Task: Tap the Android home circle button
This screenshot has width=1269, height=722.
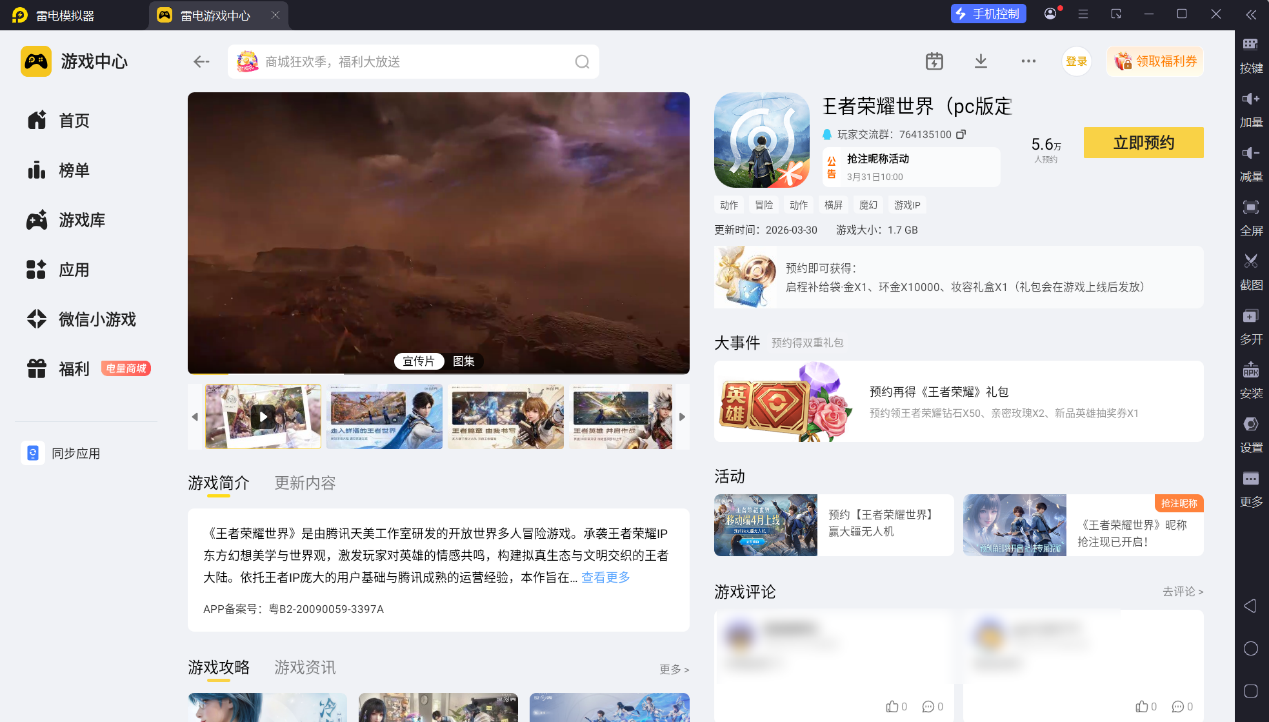Action: click(x=1250, y=648)
